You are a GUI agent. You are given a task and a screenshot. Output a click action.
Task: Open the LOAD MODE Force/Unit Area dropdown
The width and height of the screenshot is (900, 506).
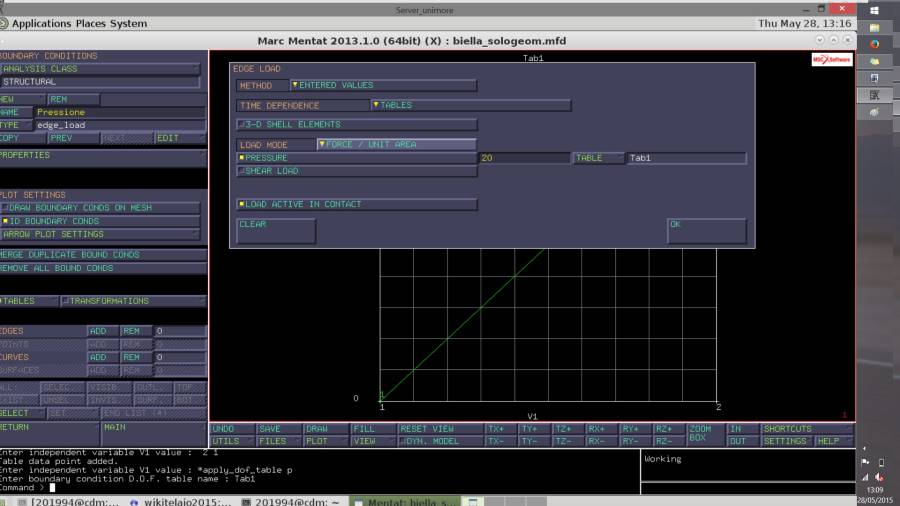coord(396,145)
